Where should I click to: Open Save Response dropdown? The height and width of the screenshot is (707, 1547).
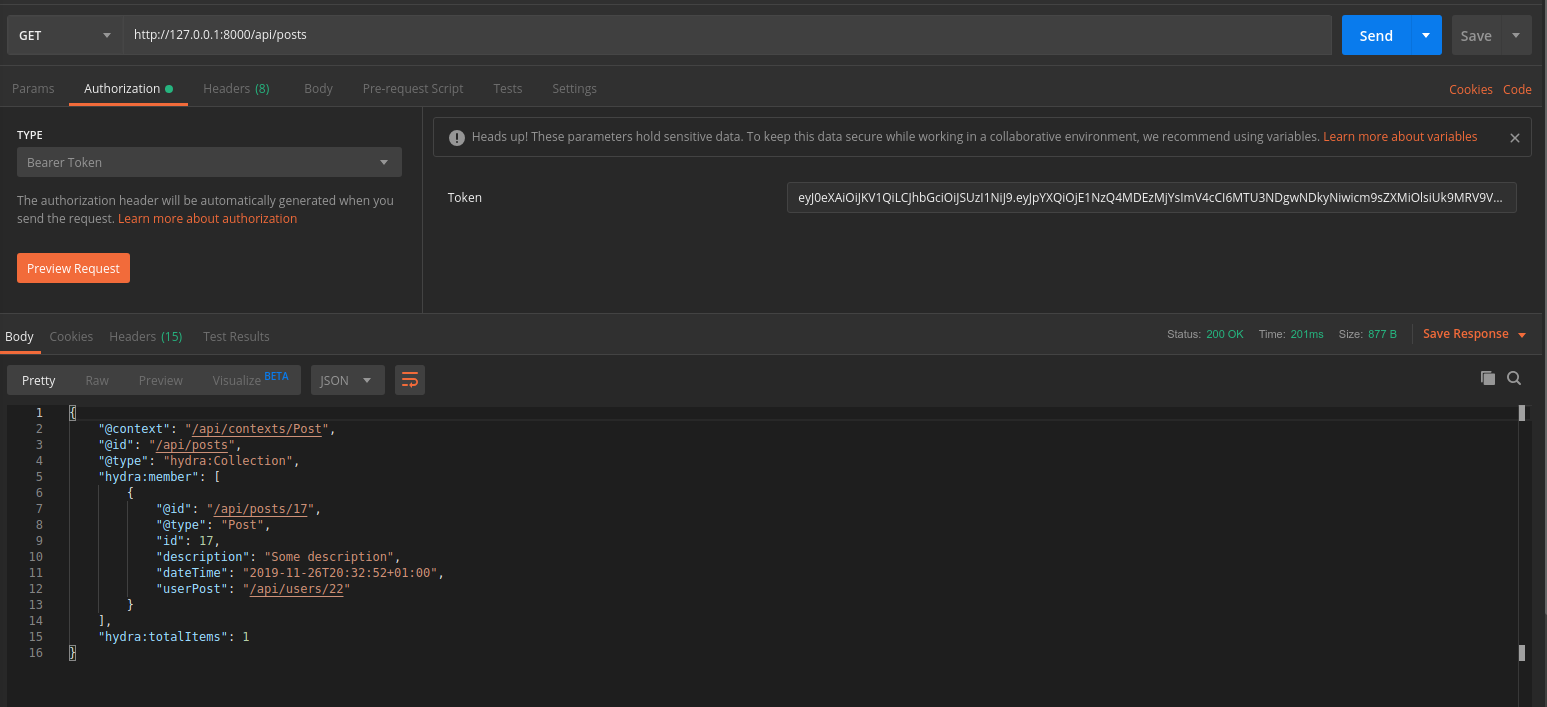tap(1475, 334)
